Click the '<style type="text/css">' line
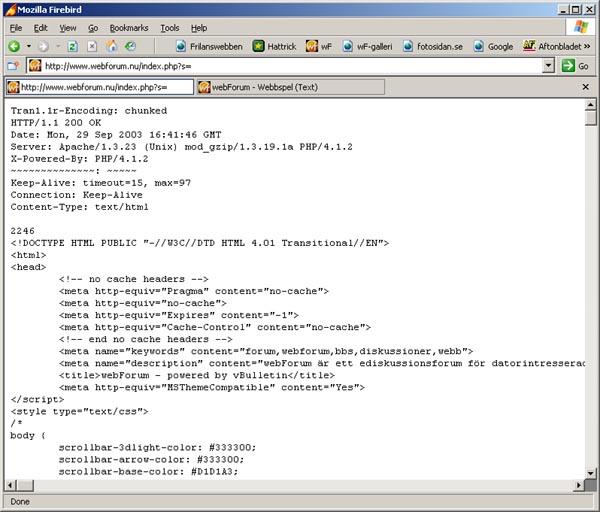The height and width of the screenshot is (512, 600). coord(79,411)
